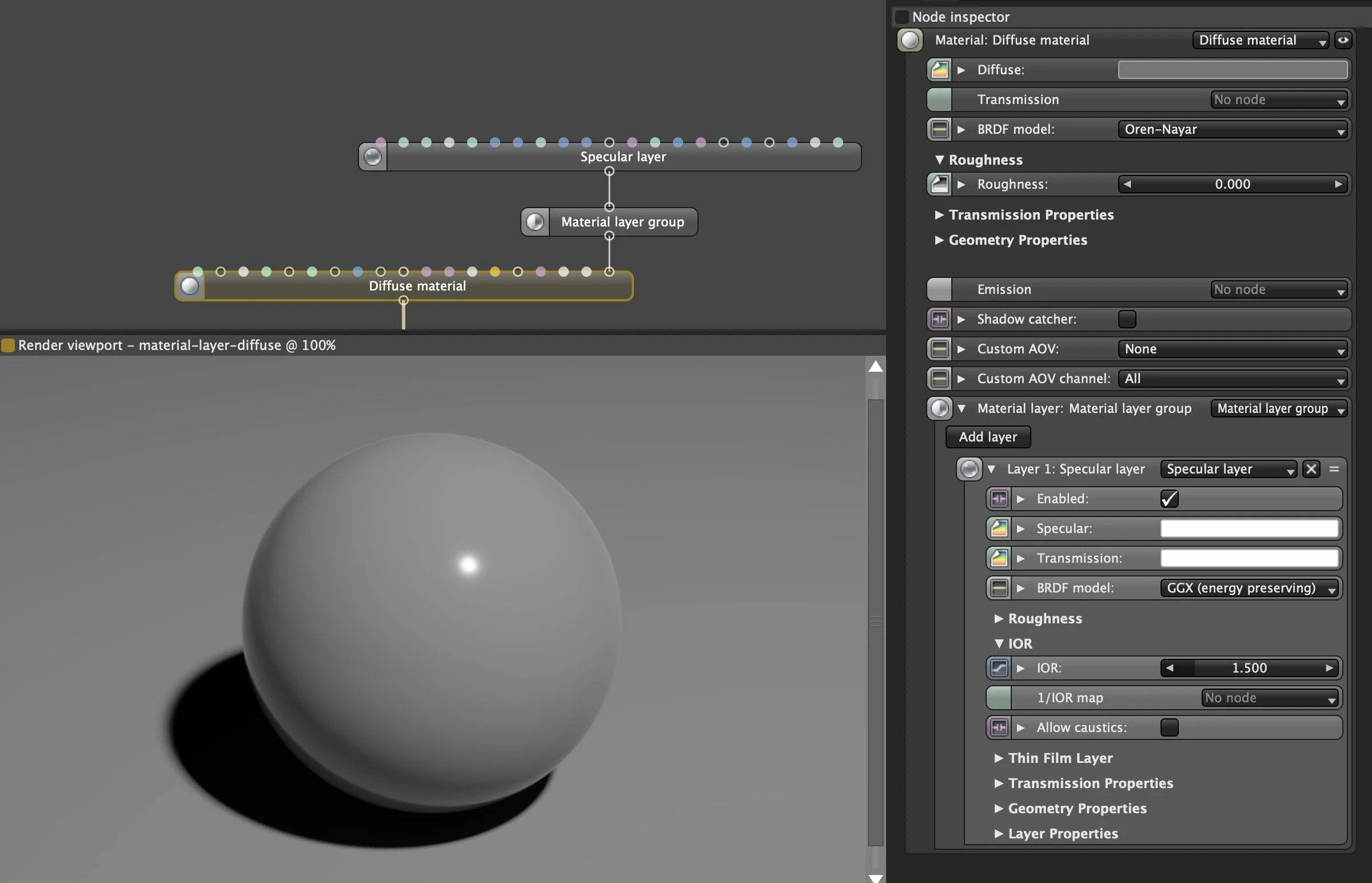Click the Layer 1 Specular layer sphere icon
Screen dimensions: 1372x883
[969, 469]
